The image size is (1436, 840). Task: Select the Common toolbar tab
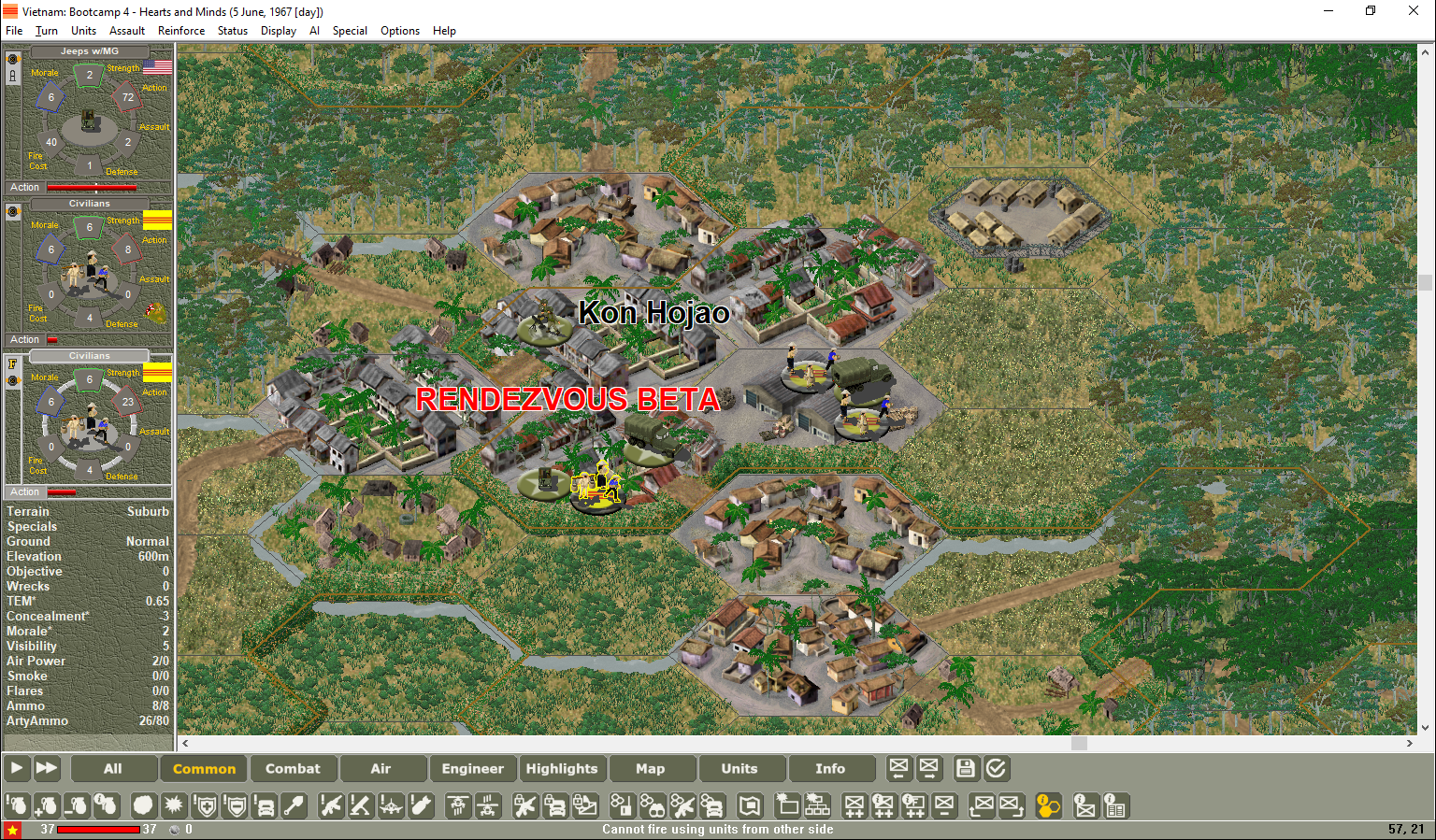coord(204,769)
